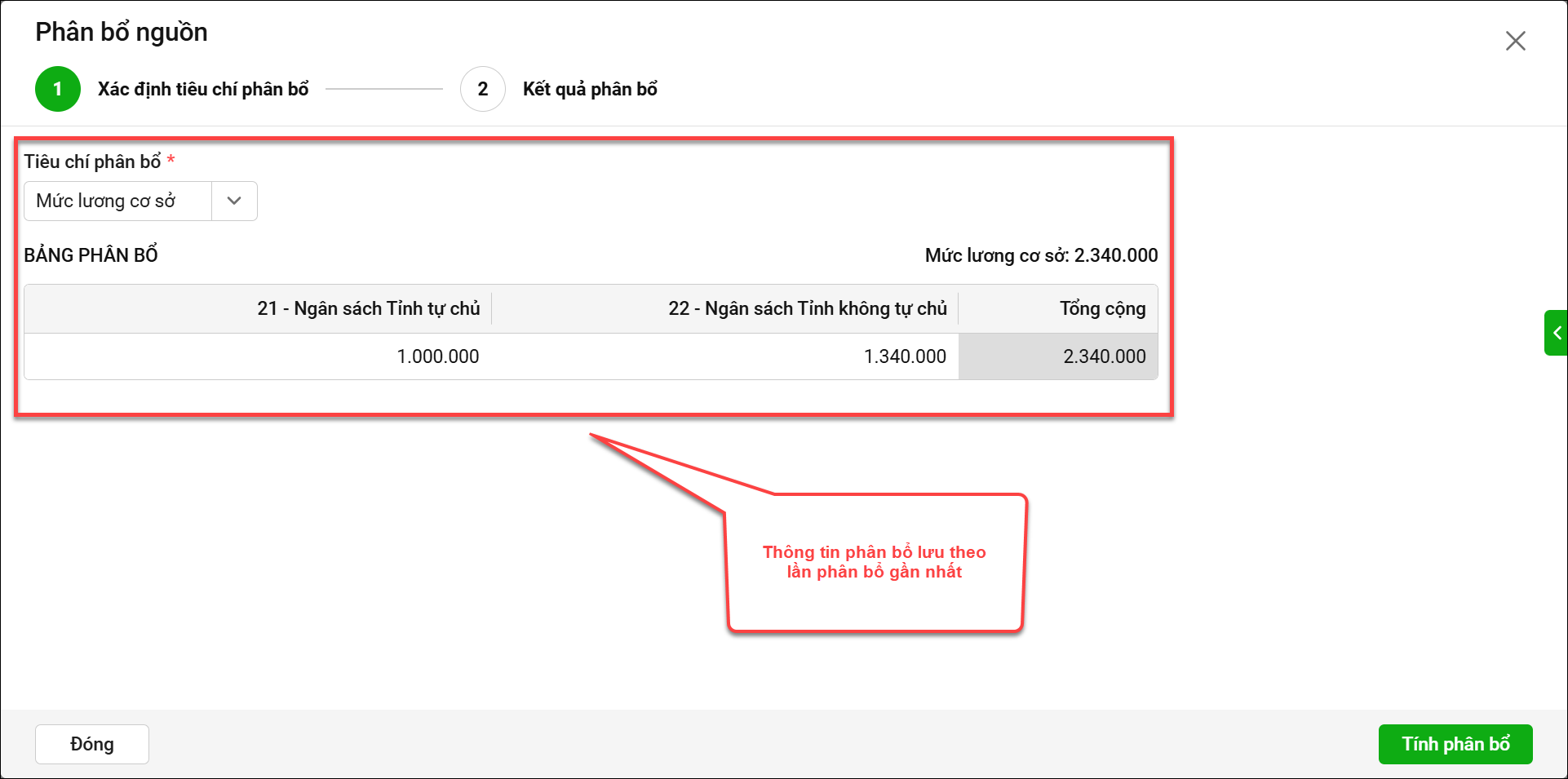The width and height of the screenshot is (1568, 779).
Task: Click the BẢNG PHÂN BỔ heading
Action: [91, 255]
